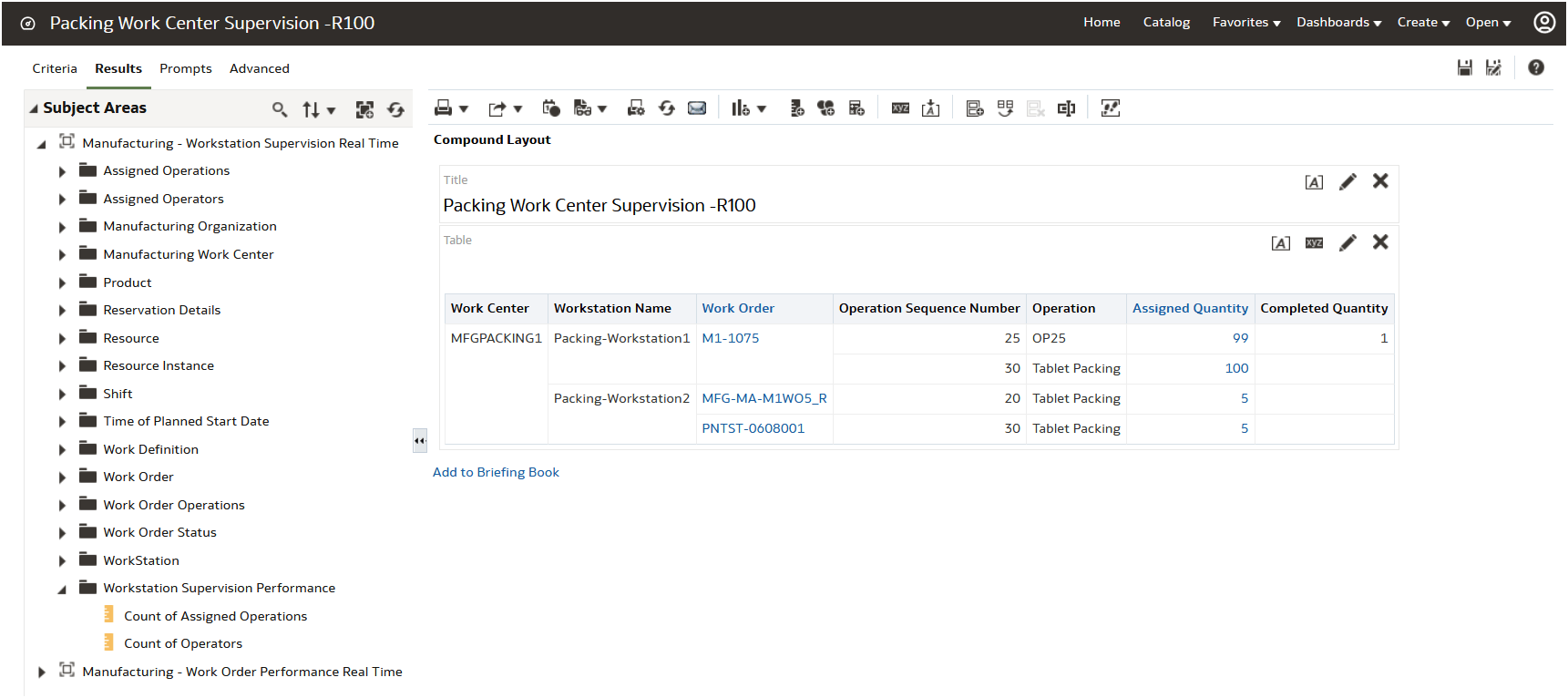The width and height of the screenshot is (1568, 698).
Task: Switch to the Criteria tab
Action: click(x=55, y=68)
